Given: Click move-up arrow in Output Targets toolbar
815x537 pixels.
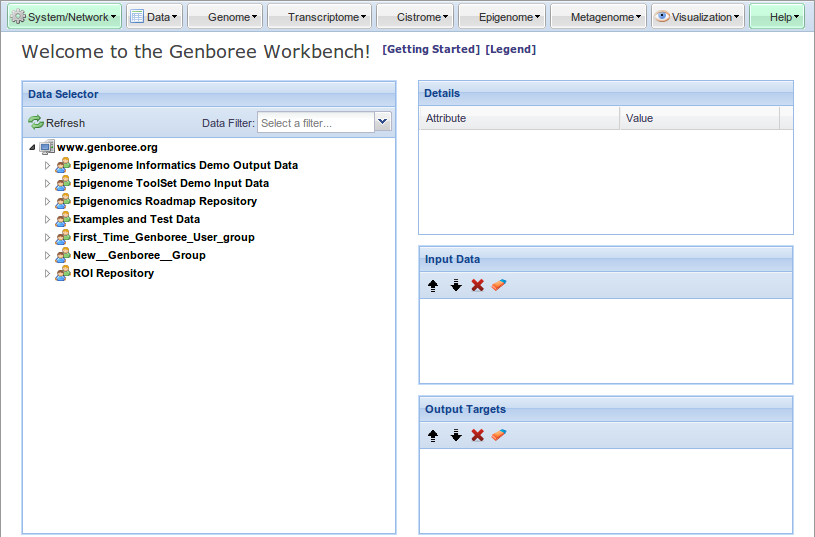Looking at the screenshot, I should click(x=433, y=435).
